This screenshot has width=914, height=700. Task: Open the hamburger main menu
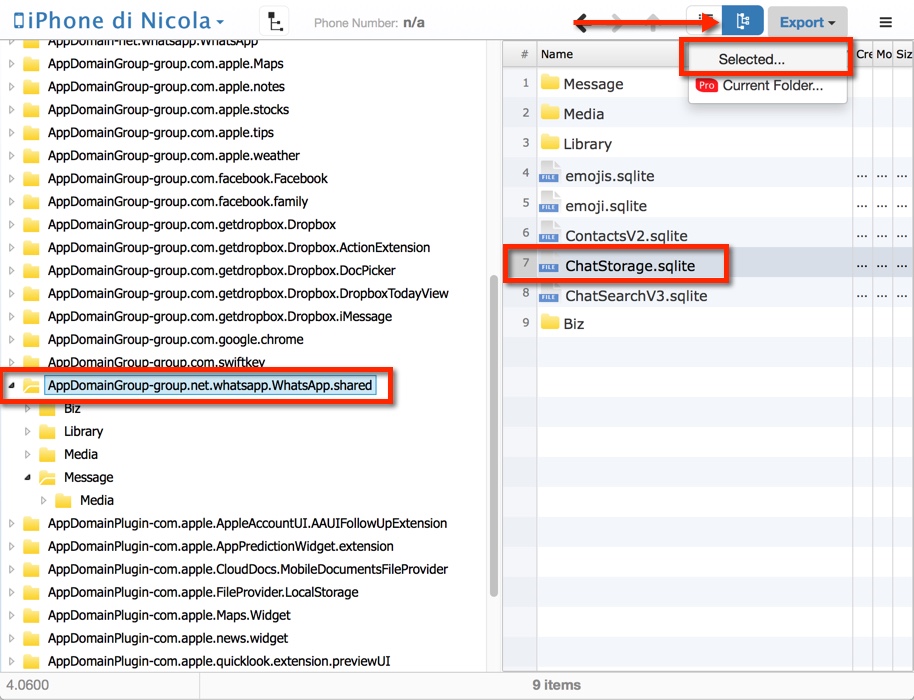coord(885,22)
